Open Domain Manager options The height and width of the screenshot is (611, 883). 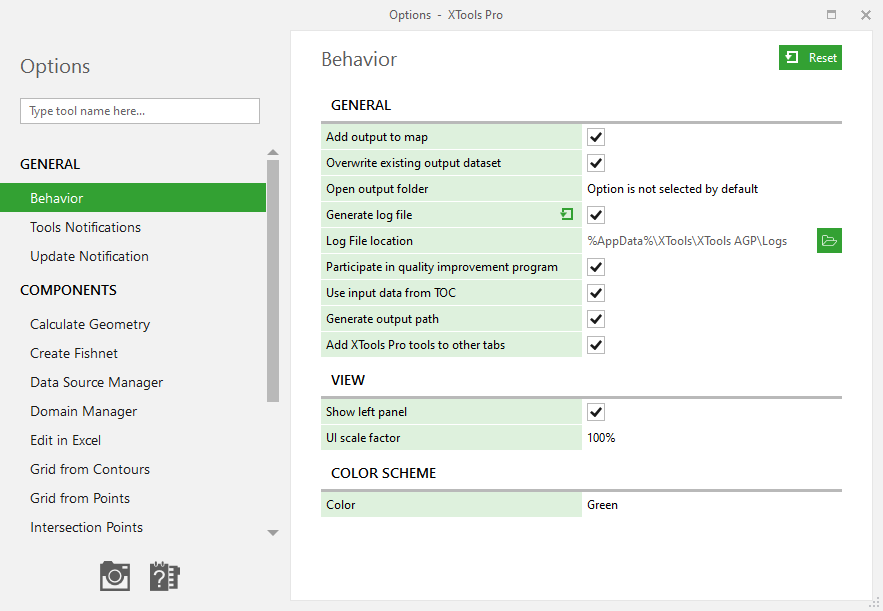pos(84,411)
